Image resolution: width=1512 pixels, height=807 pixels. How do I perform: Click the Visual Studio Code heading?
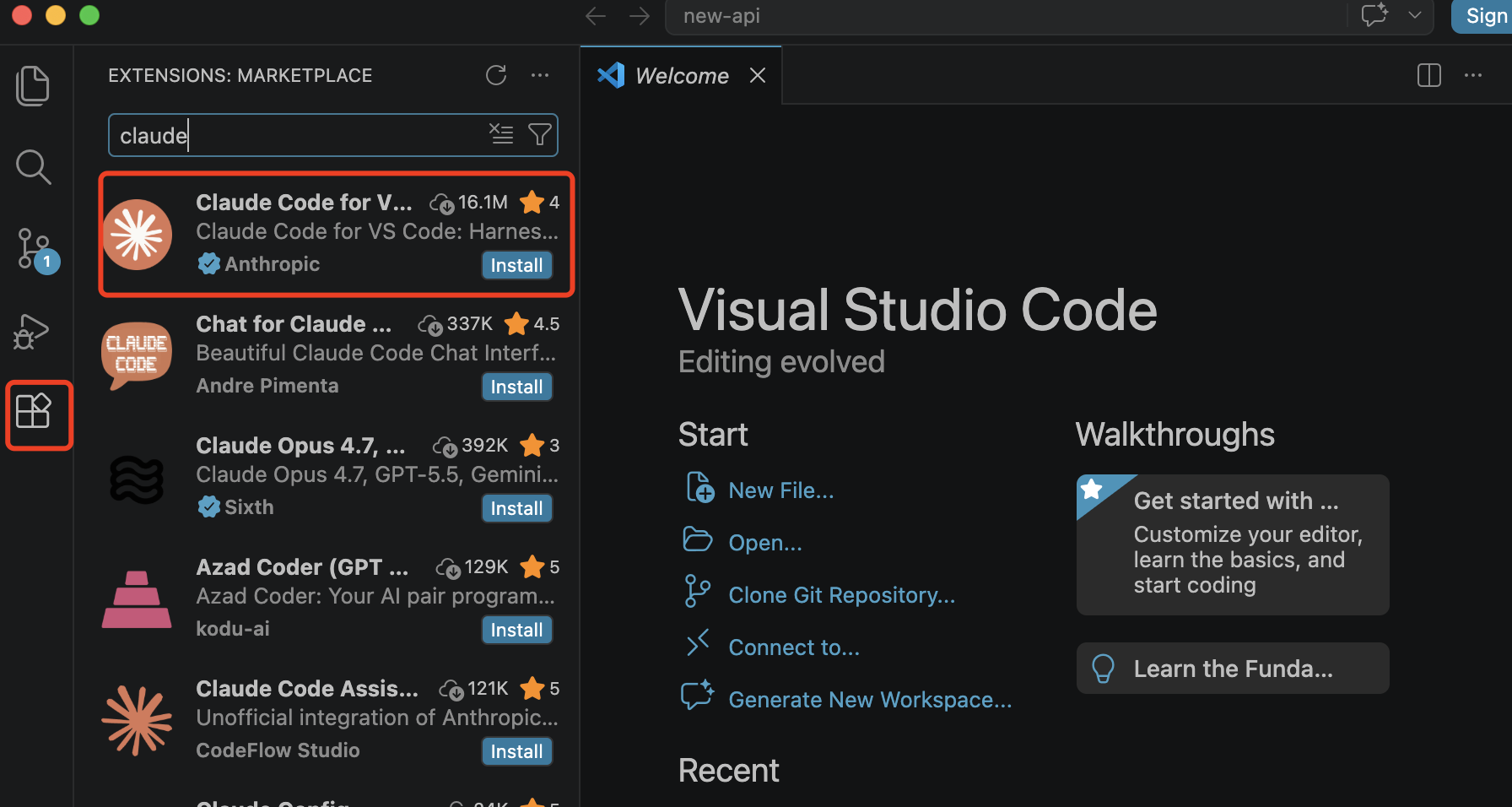coord(918,310)
